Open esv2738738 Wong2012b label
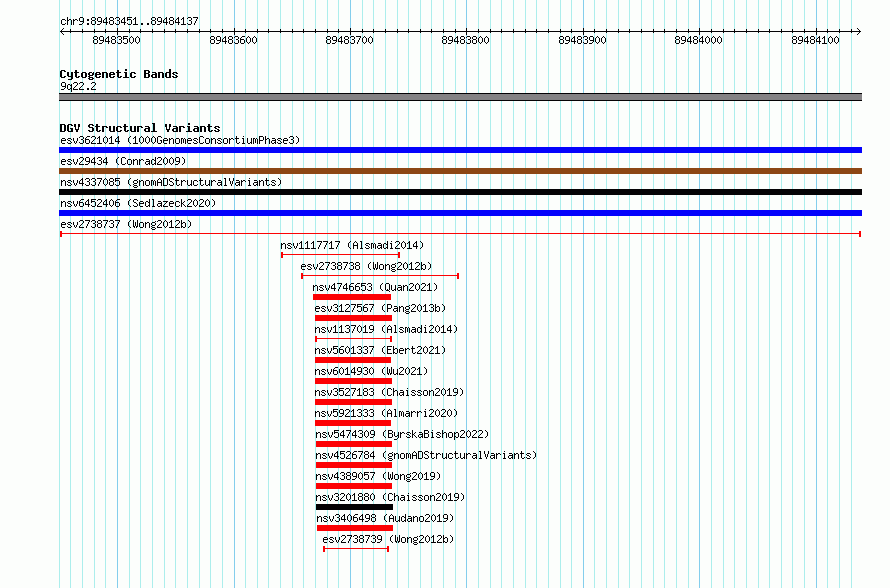This screenshot has width=890, height=588. pyautogui.click(x=366, y=266)
